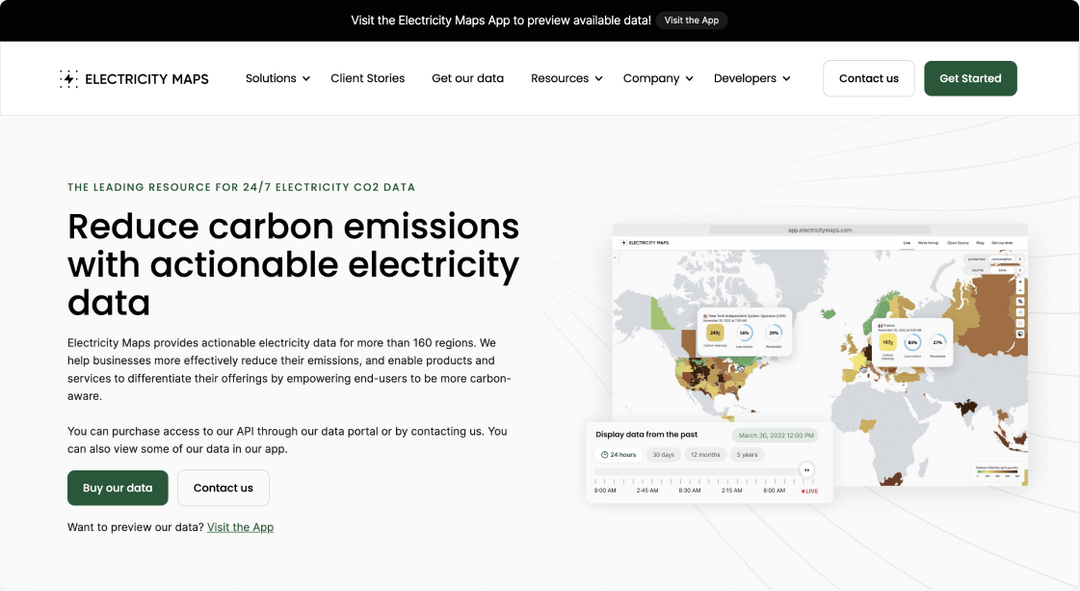The height and width of the screenshot is (591, 1080).
Task: Click the US flag icon in the New York tooltip
Action: click(x=706, y=316)
